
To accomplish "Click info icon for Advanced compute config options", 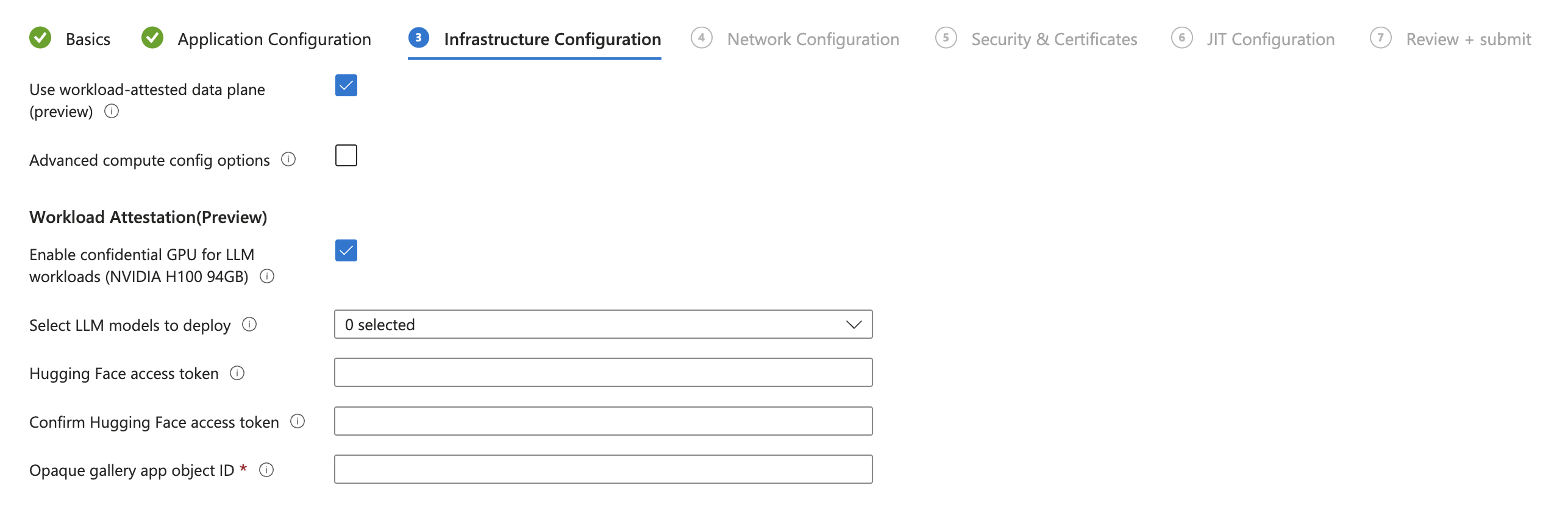I will 288,160.
